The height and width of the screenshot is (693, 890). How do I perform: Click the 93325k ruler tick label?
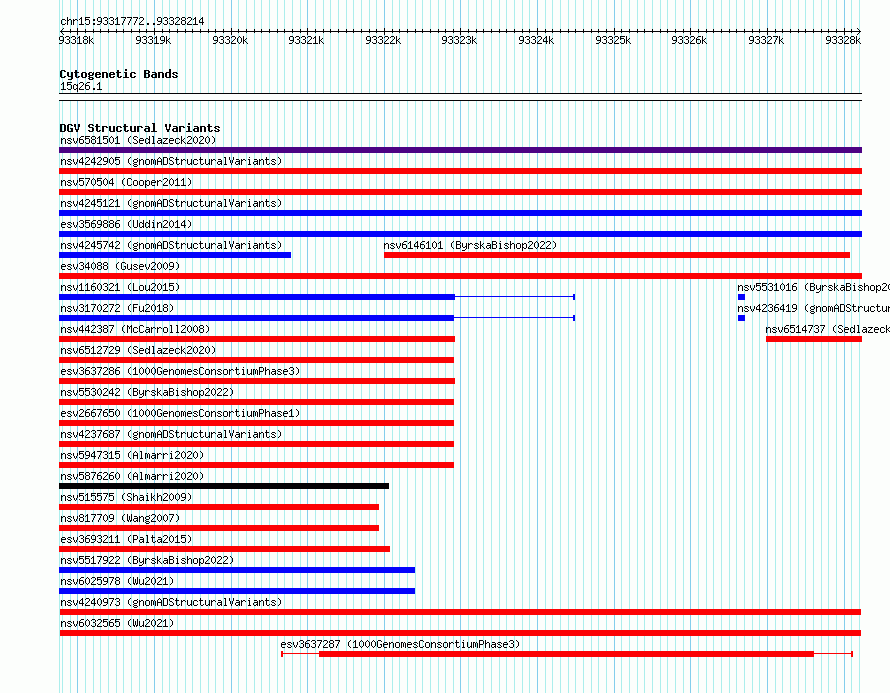(x=613, y=40)
